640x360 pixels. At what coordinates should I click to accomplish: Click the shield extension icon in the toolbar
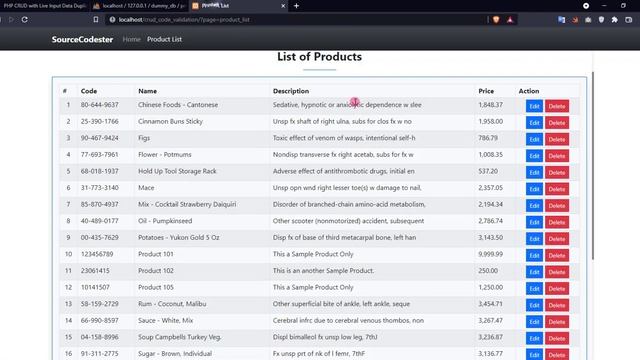point(601,20)
